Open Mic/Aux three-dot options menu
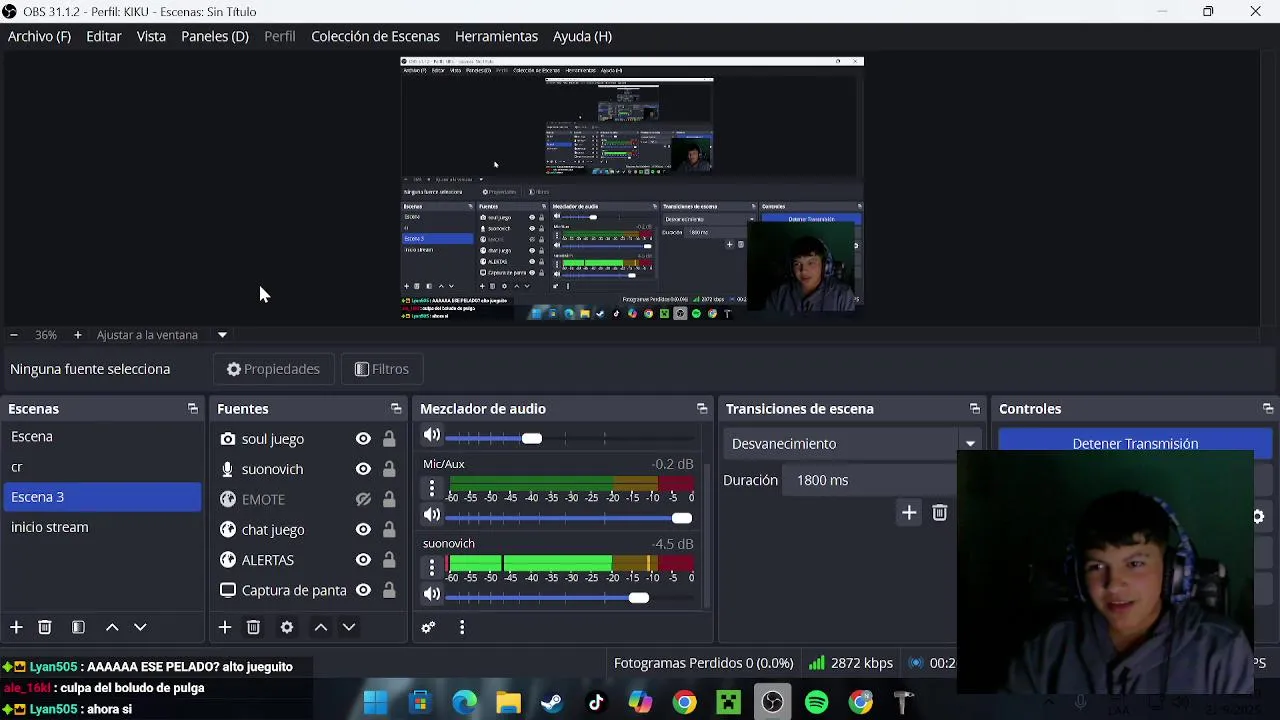Image resolution: width=1280 pixels, height=720 pixels. 432,488
